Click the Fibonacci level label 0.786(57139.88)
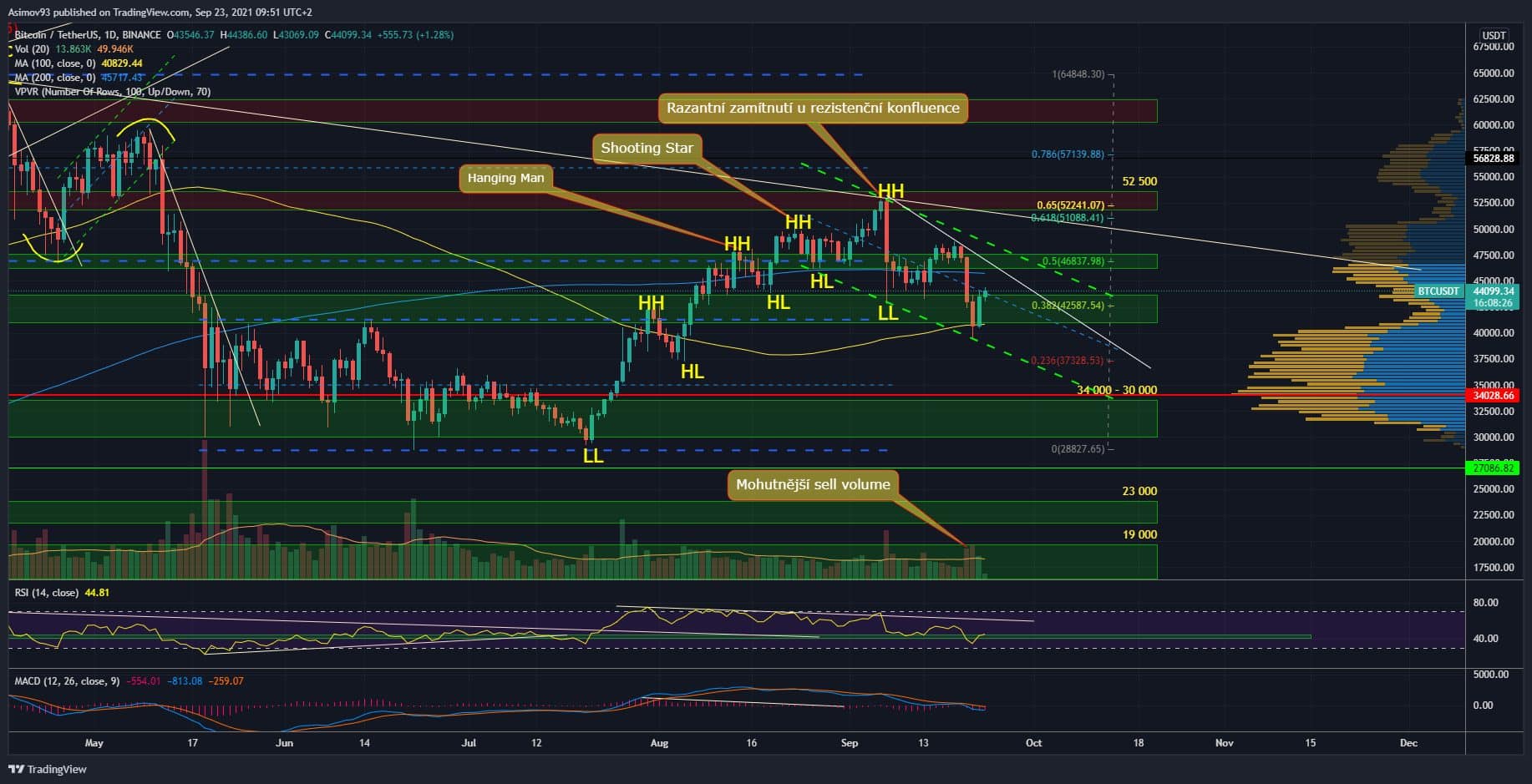Viewport: 1532px width, 784px height. click(x=1068, y=154)
